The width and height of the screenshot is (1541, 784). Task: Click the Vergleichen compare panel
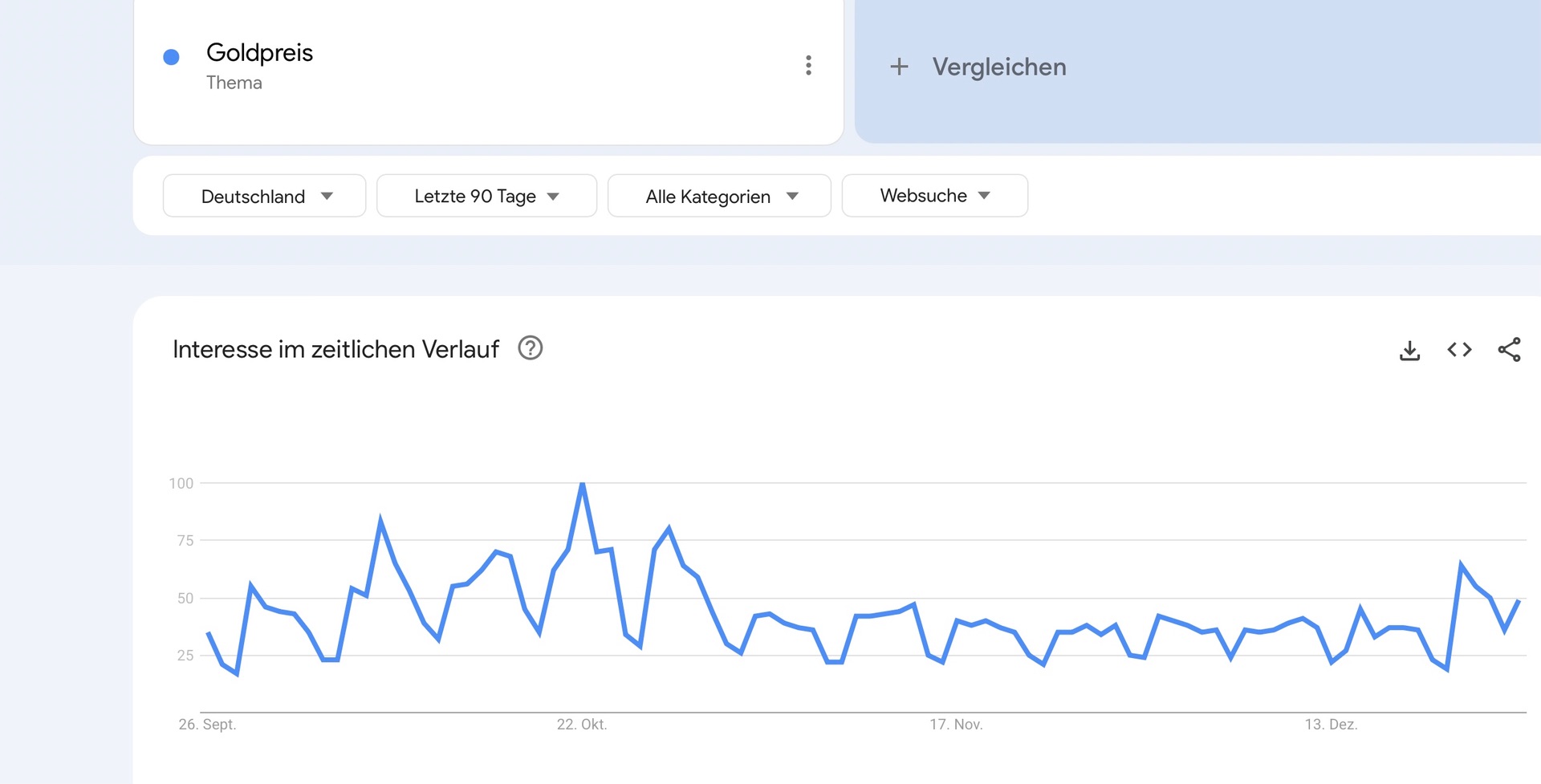pos(1196,71)
